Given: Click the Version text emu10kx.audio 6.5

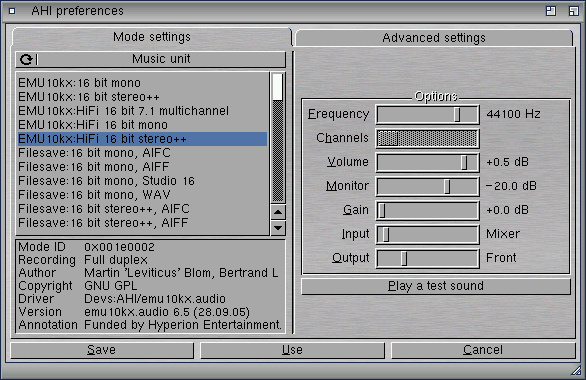Looking at the screenshot, I should click(137, 312).
